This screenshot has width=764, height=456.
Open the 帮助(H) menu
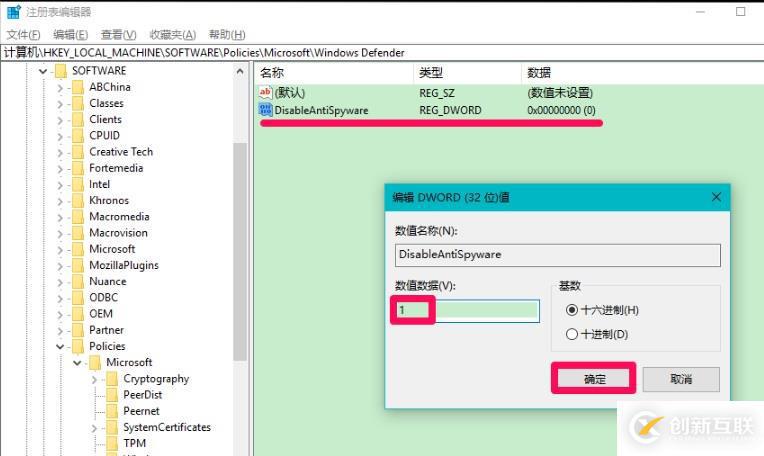(227, 35)
